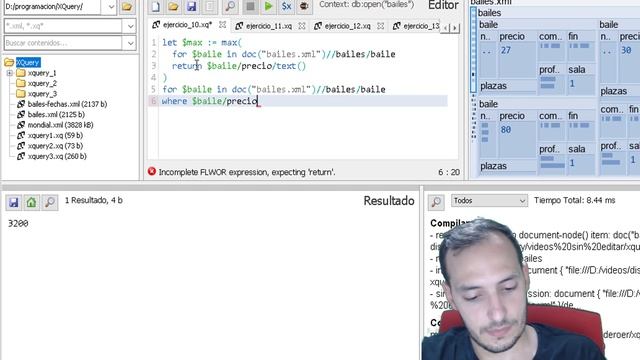640x360 pixels.
Task: Click editor line 5 for $baile
Action: (274, 89)
